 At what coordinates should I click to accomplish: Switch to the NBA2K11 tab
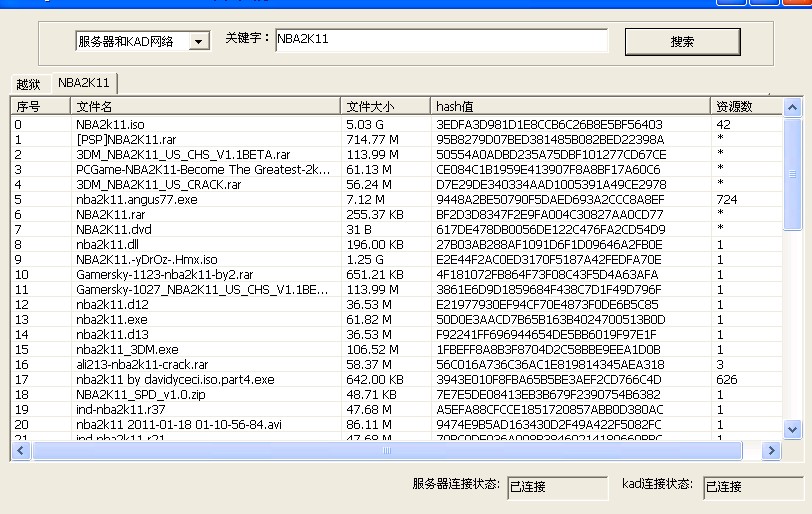[84, 83]
